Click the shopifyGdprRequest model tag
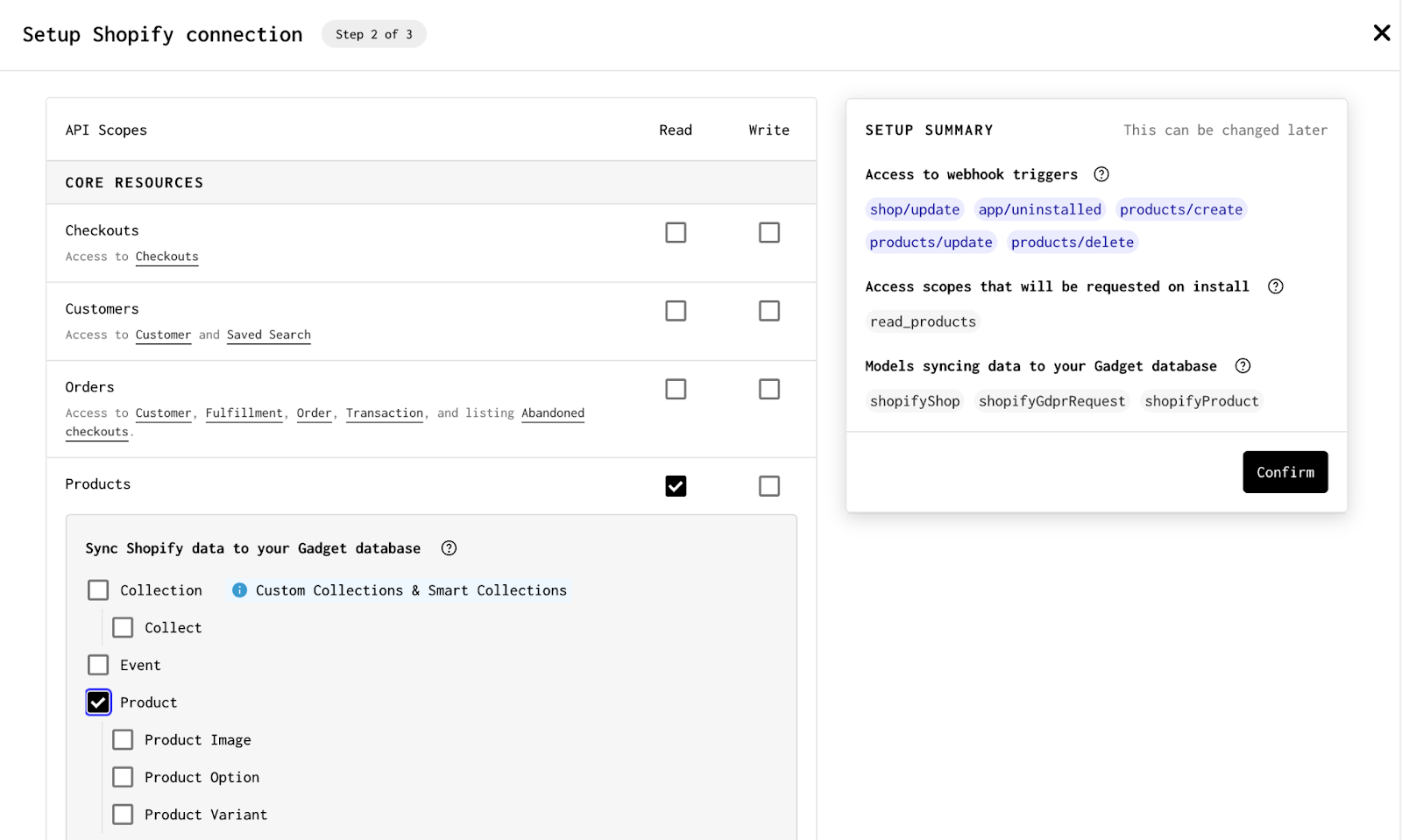 [1051, 401]
